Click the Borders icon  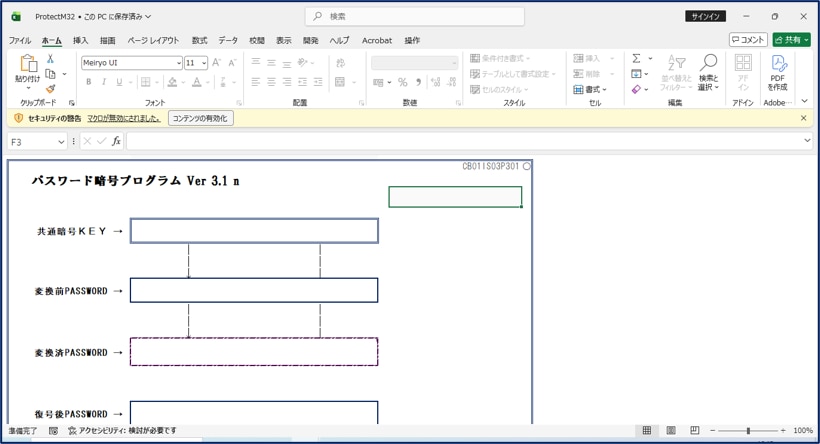click(x=146, y=82)
